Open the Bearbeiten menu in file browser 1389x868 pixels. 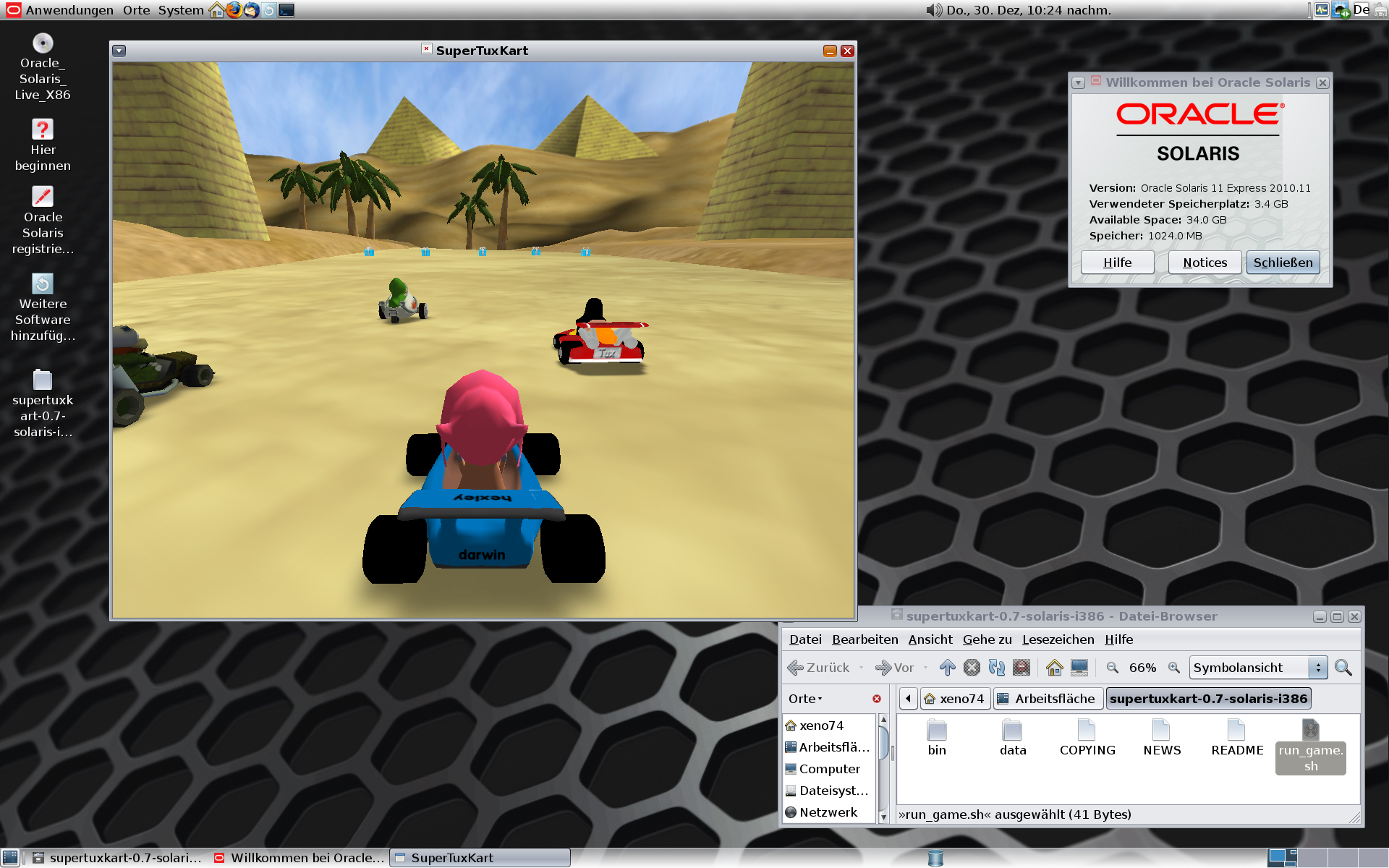(865, 639)
